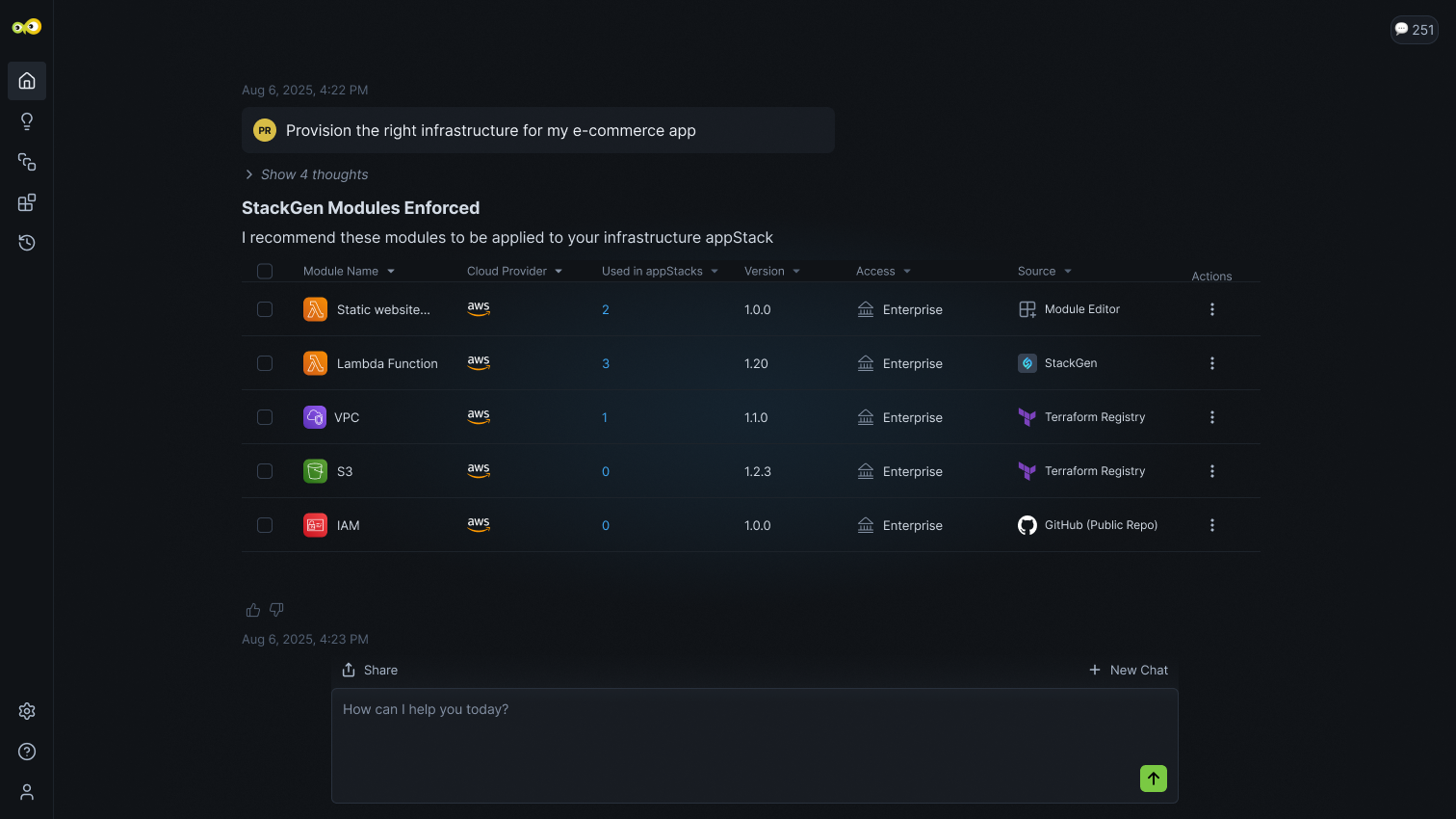This screenshot has height=819, width=1456.
Task: Open the Home icon in sidebar
Action: 27,81
